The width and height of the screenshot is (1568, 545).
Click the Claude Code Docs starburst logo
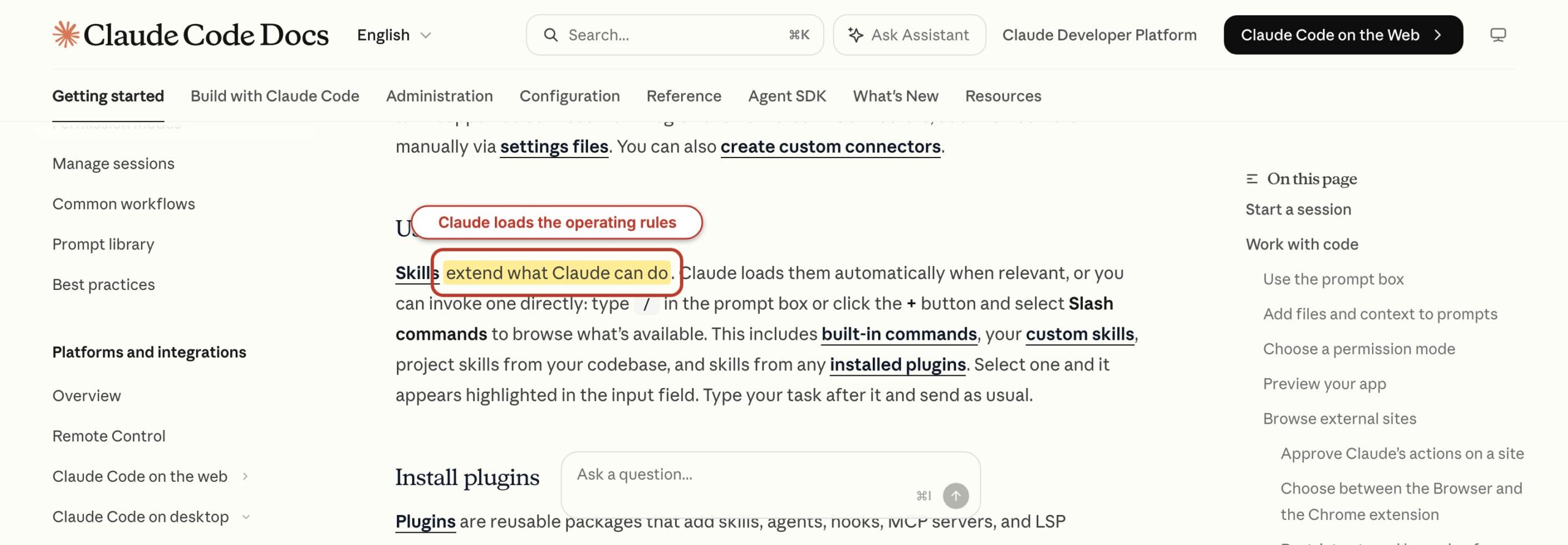pos(66,34)
